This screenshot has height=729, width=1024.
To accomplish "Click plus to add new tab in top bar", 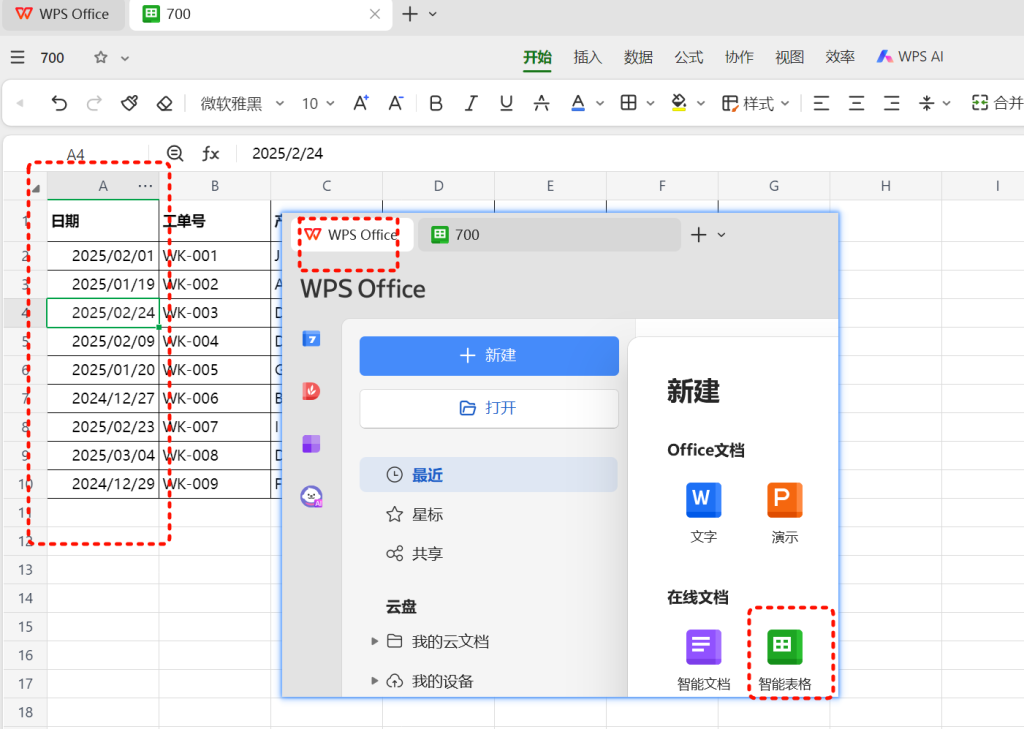I will 409,14.
